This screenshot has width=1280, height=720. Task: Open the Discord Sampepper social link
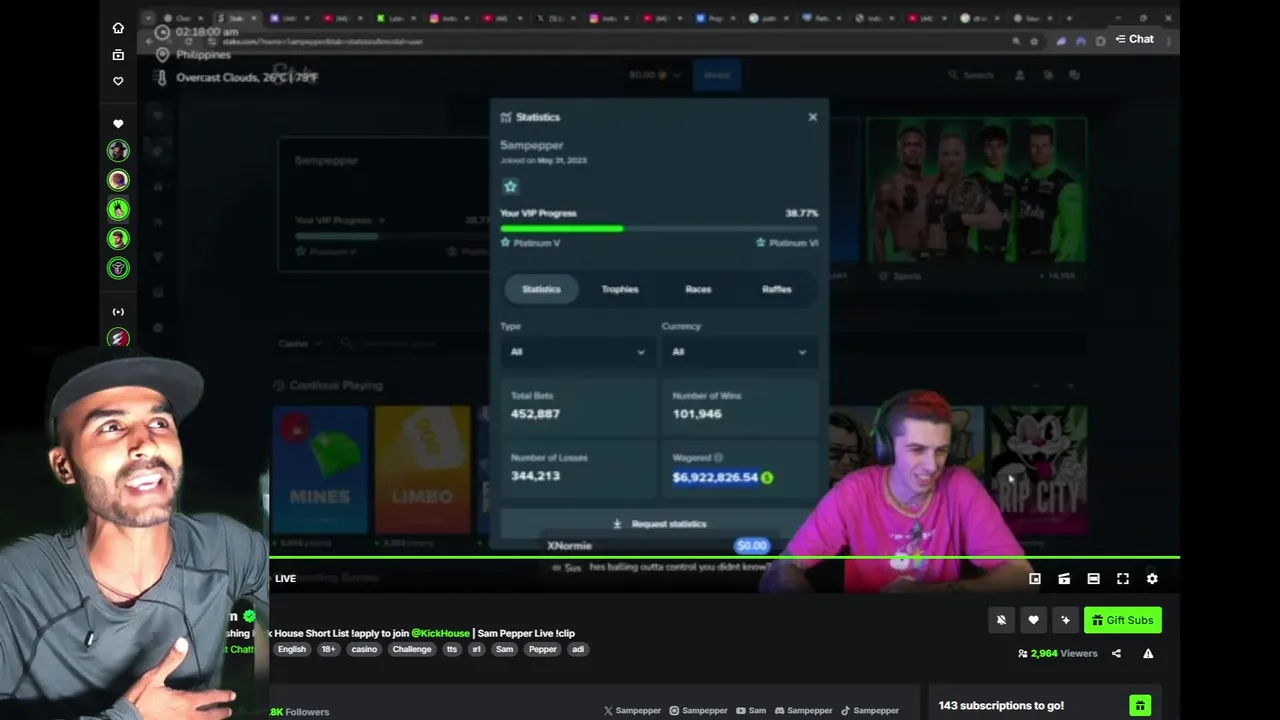tap(804, 711)
